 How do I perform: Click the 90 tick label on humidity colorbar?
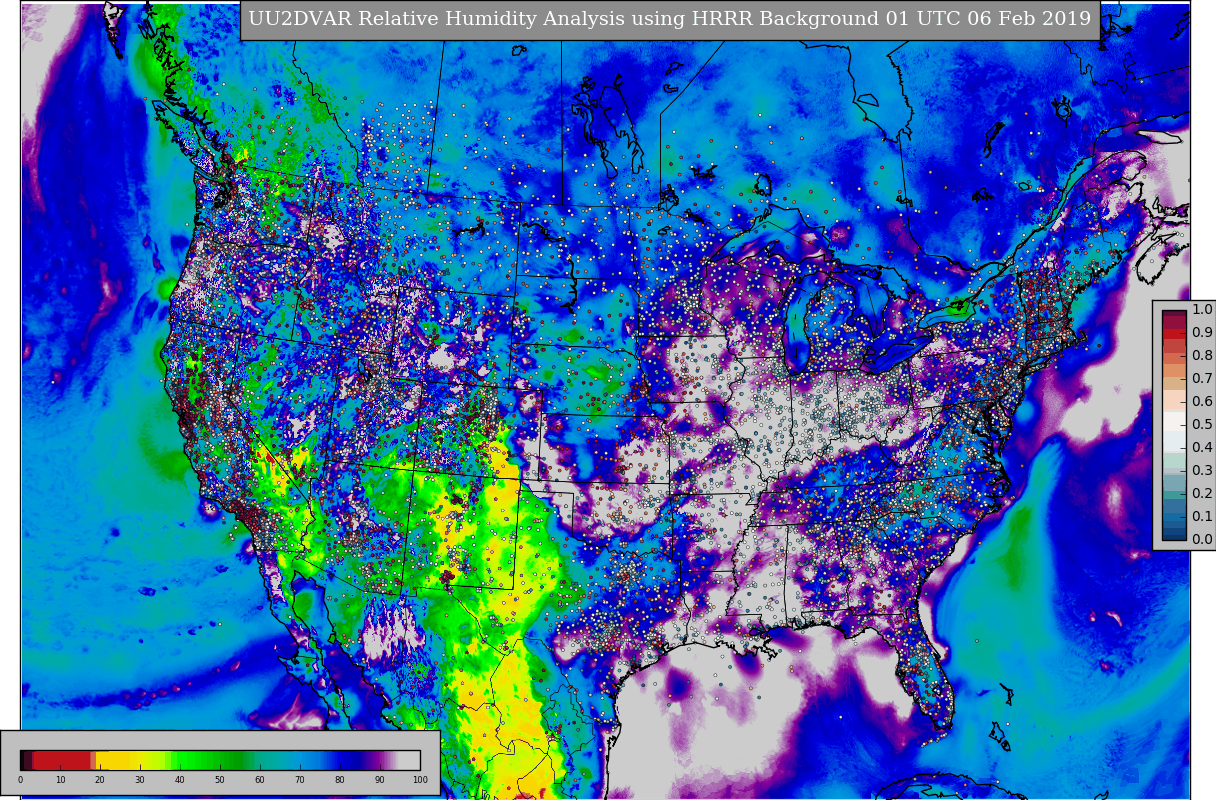380,780
